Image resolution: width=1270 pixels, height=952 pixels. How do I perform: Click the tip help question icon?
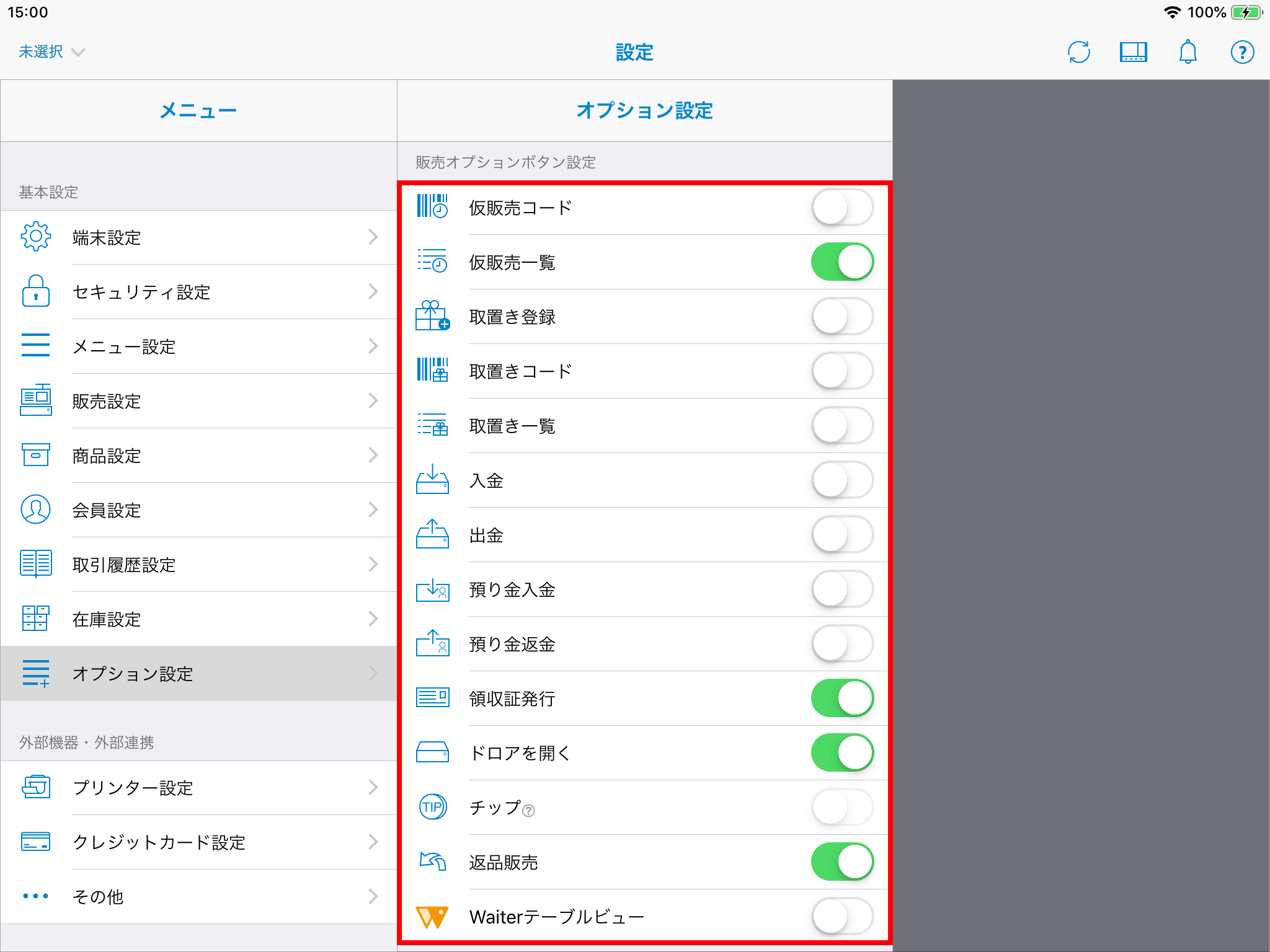pyautogui.click(x=528, y=811)
